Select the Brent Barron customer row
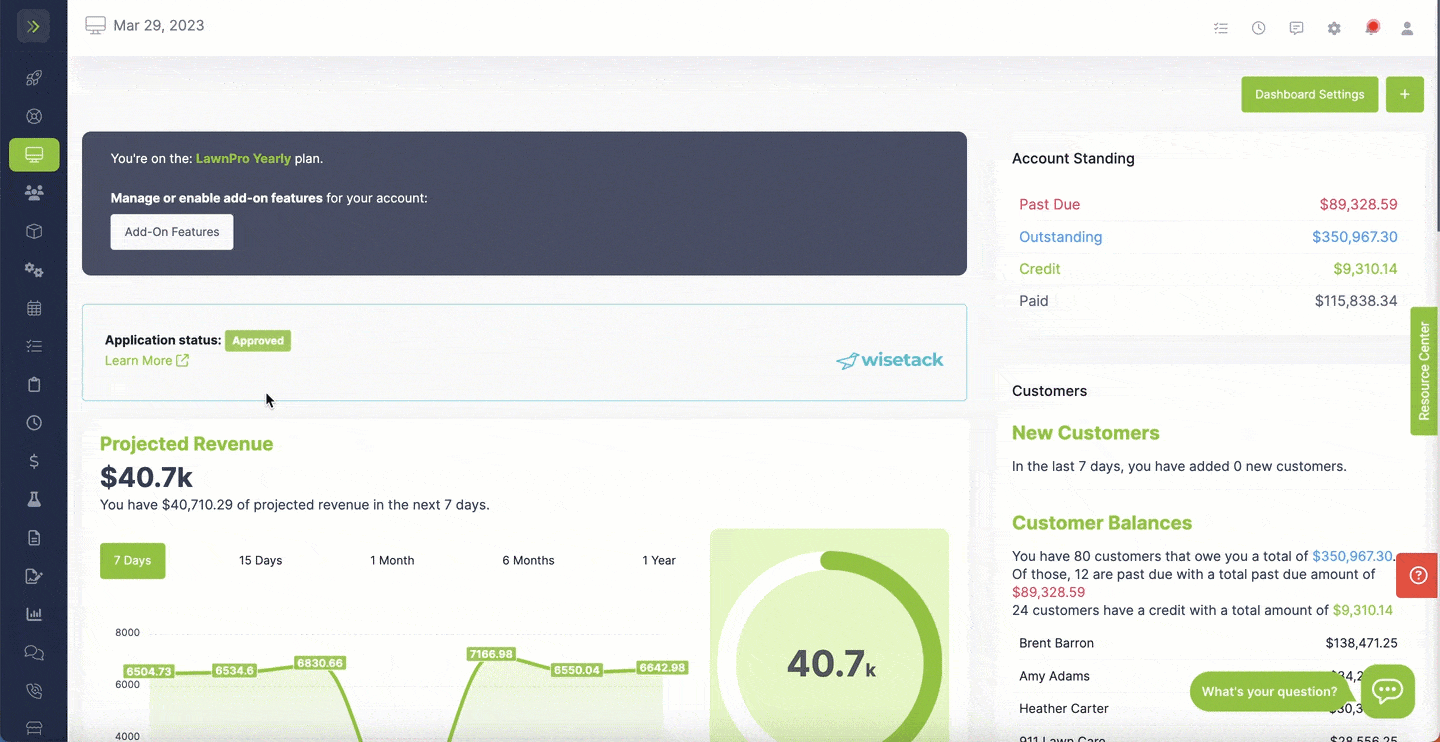This screenshot has height=742, width=1440. coord(1208,643)
